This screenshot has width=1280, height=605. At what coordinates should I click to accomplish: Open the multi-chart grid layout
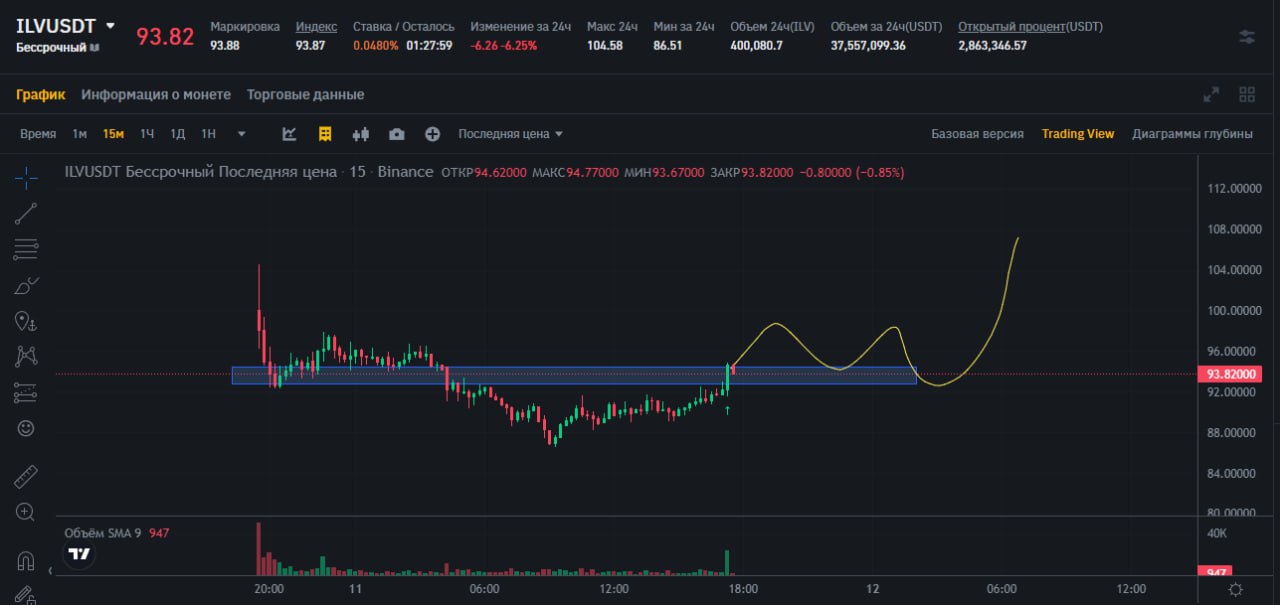point(1247,95)
